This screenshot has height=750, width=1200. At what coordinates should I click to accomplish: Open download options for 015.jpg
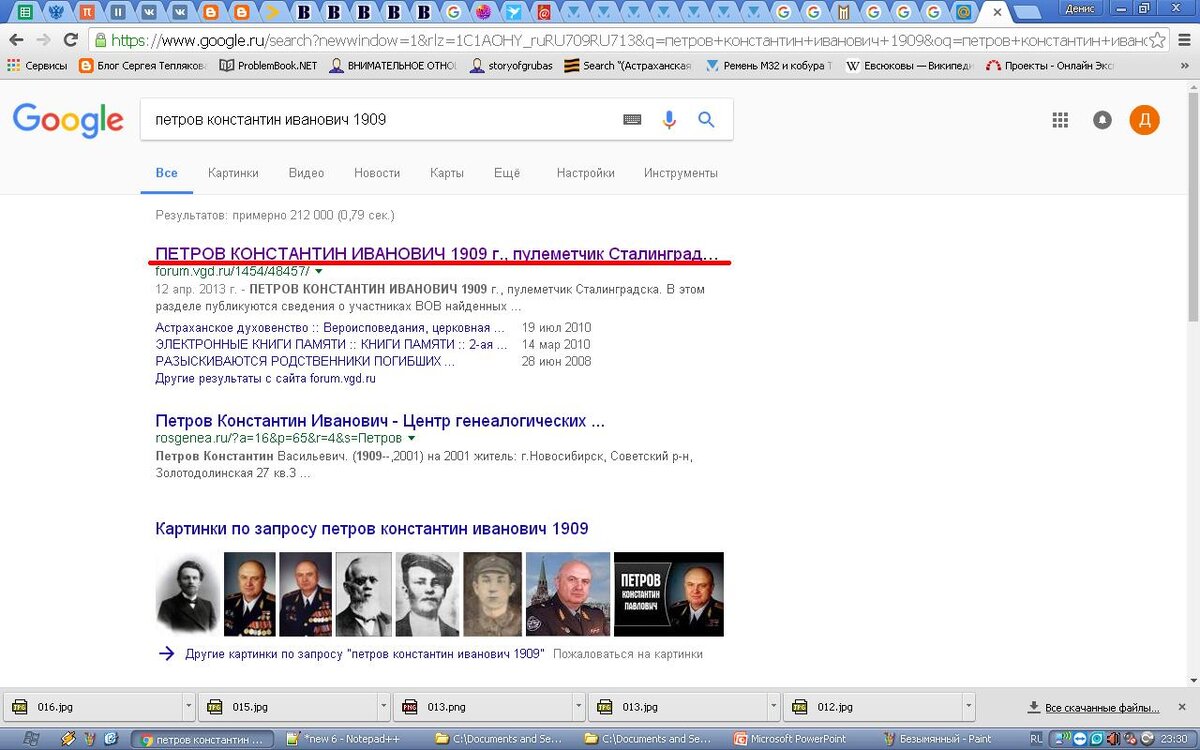[x=383, y=706]
